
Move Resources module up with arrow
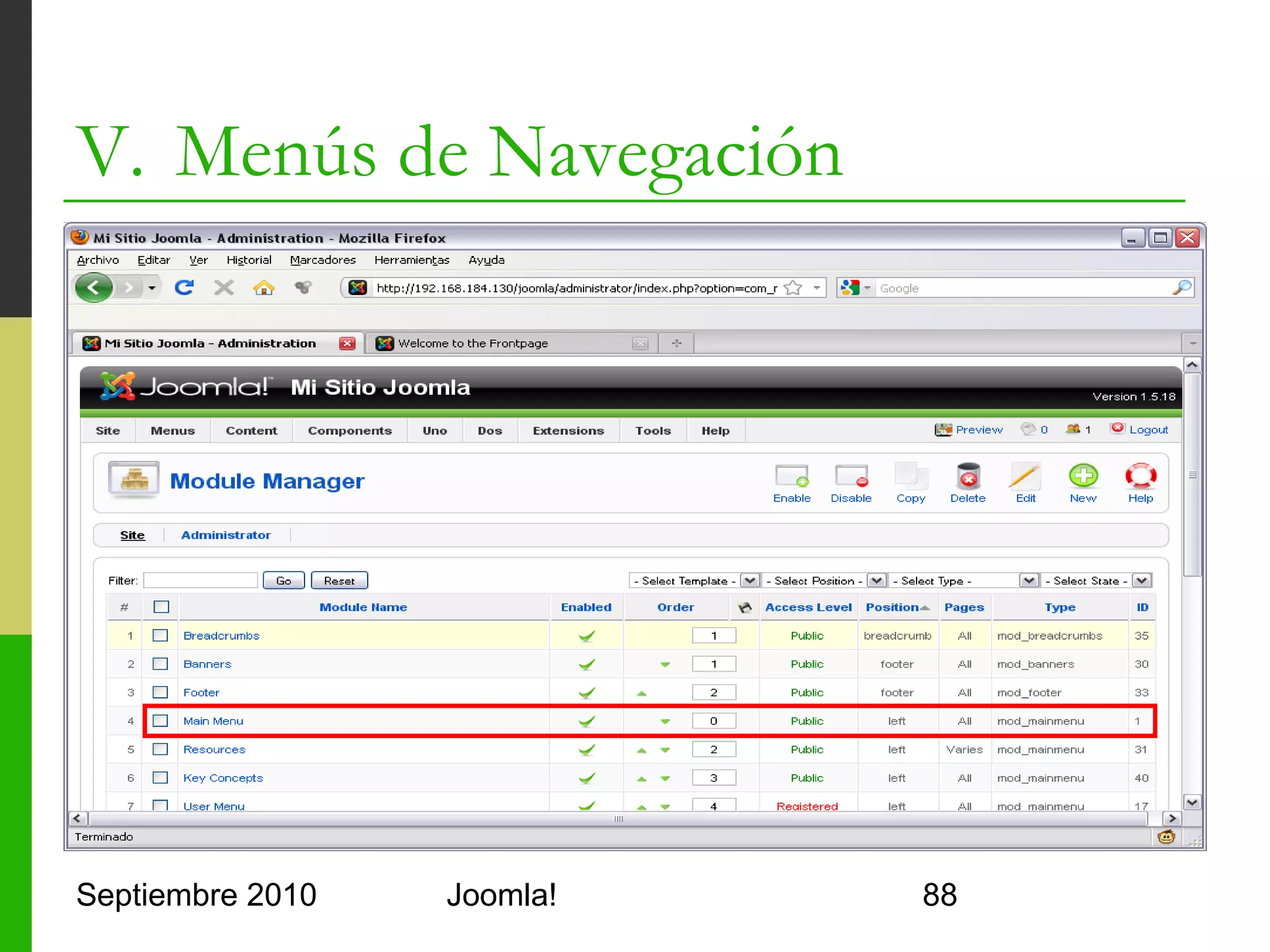click(642, 751)
